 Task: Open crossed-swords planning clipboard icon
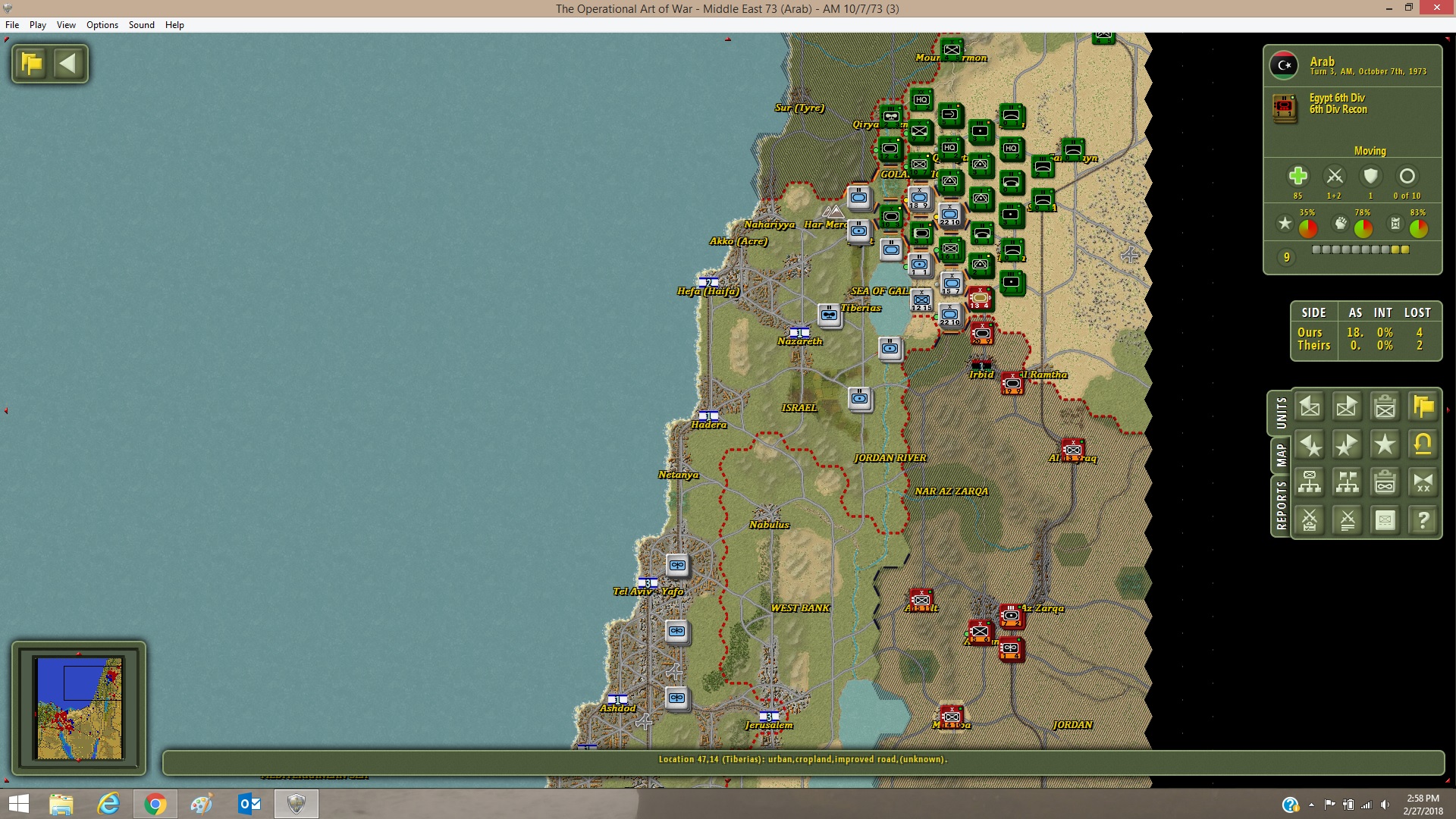(x=1310, y=520)
